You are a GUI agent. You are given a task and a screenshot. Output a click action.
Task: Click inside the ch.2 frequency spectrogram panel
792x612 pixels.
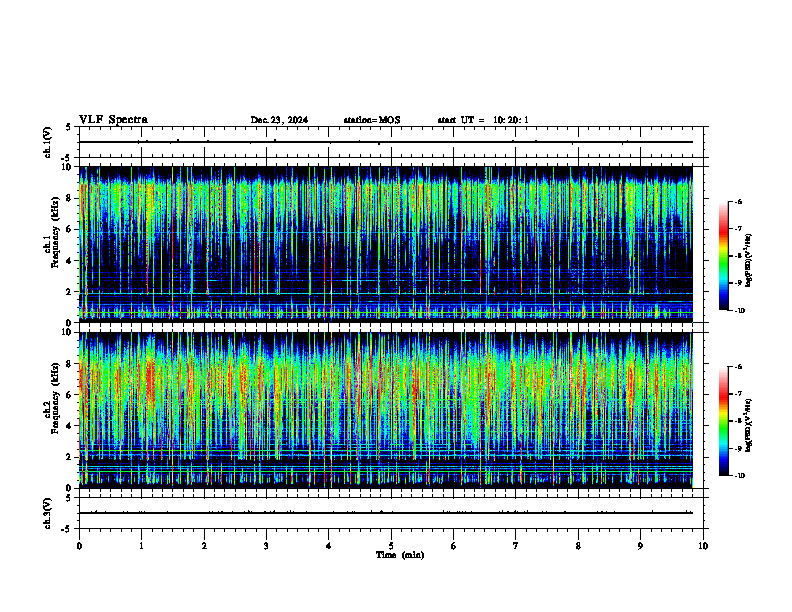tap(386, 410)
